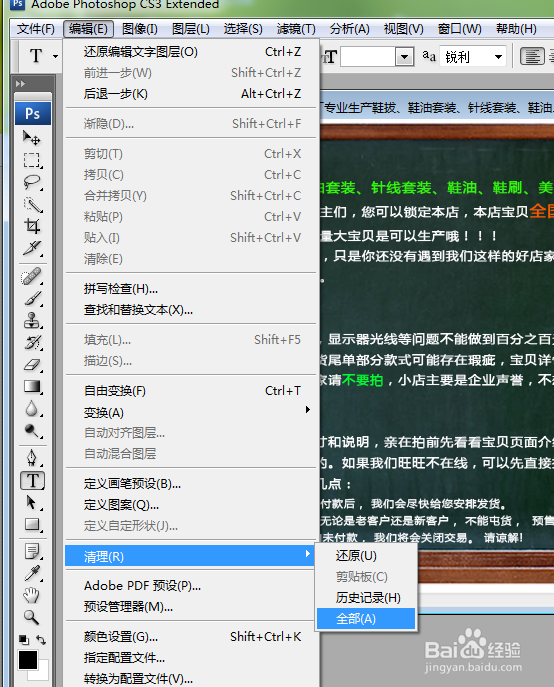
Task: Select the Spot Healing Brush tool
Action: 32,277
